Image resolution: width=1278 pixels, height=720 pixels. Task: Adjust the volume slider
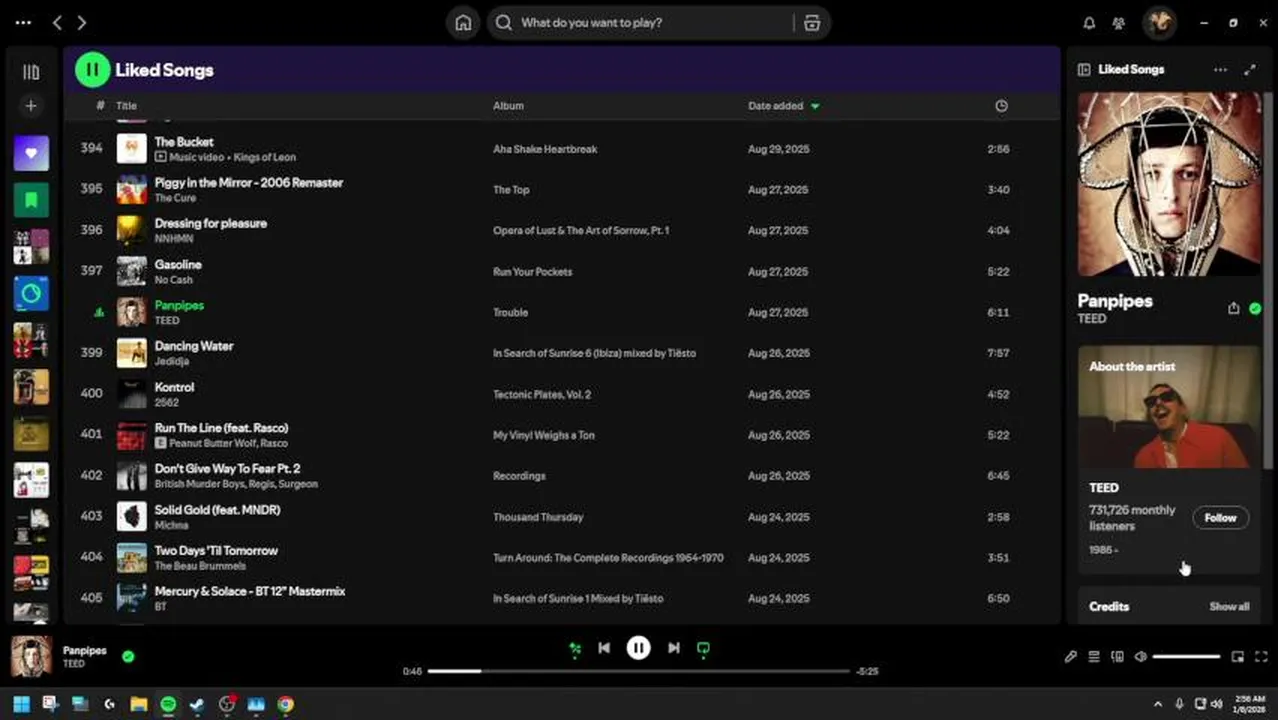1186,657
